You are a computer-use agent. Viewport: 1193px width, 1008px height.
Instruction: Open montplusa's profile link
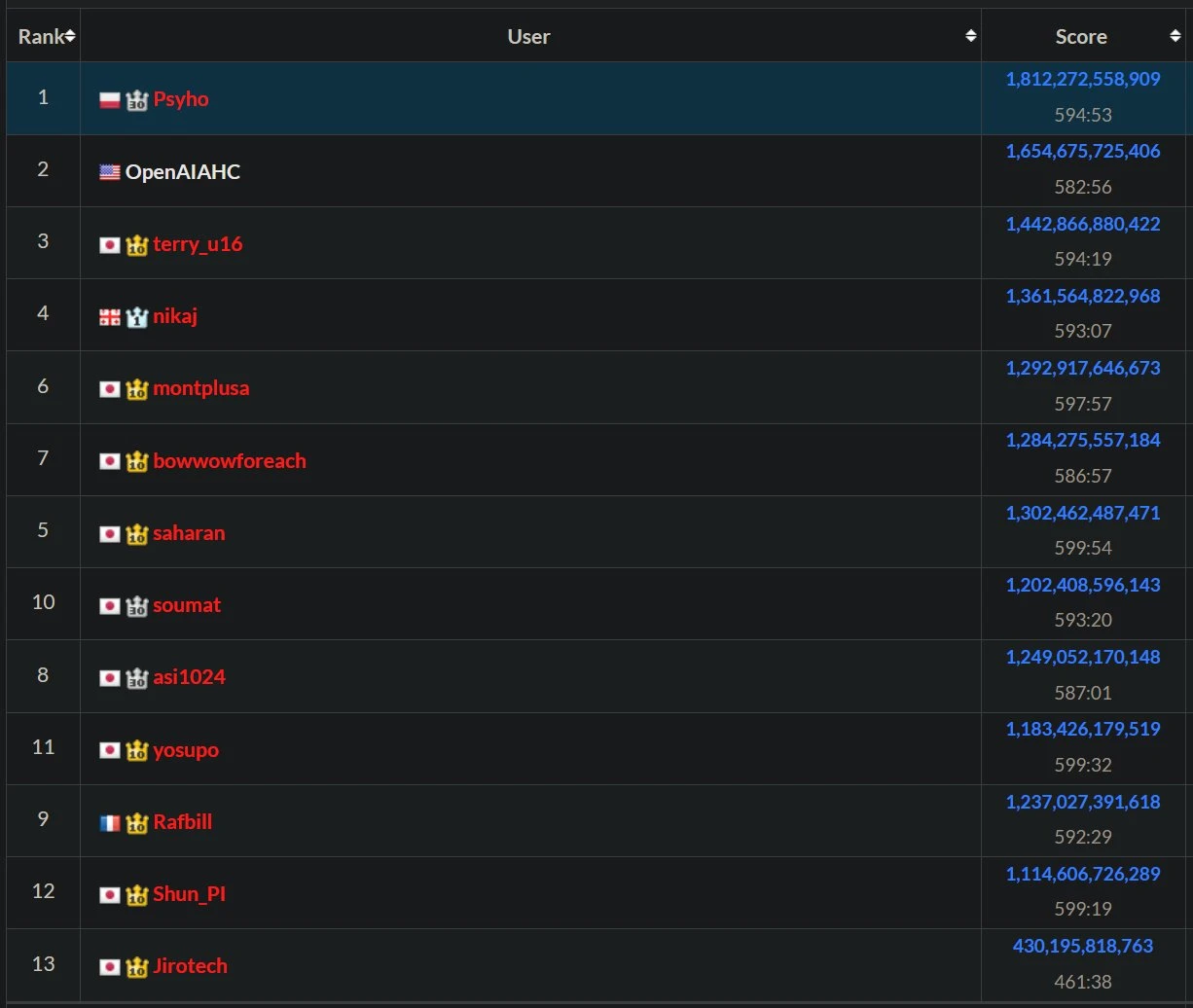coord(201,387)
